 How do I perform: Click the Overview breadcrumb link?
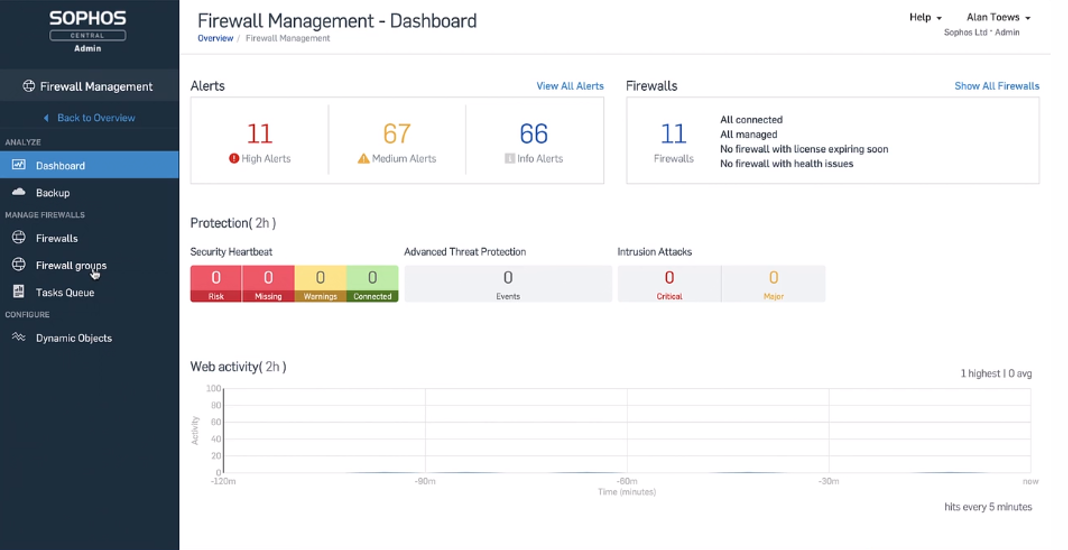215,38
